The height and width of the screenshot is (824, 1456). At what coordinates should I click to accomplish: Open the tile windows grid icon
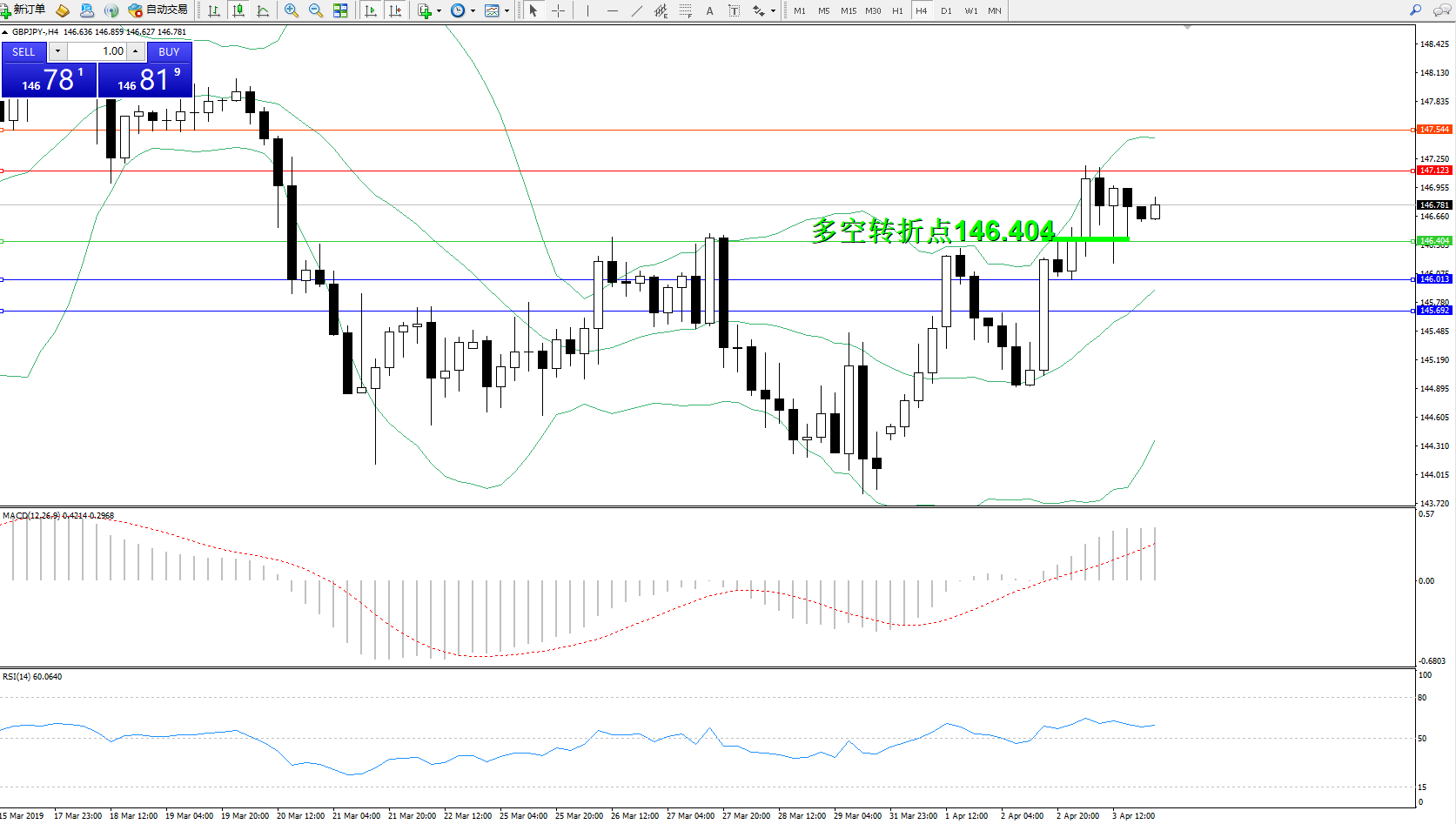[340, 10]
